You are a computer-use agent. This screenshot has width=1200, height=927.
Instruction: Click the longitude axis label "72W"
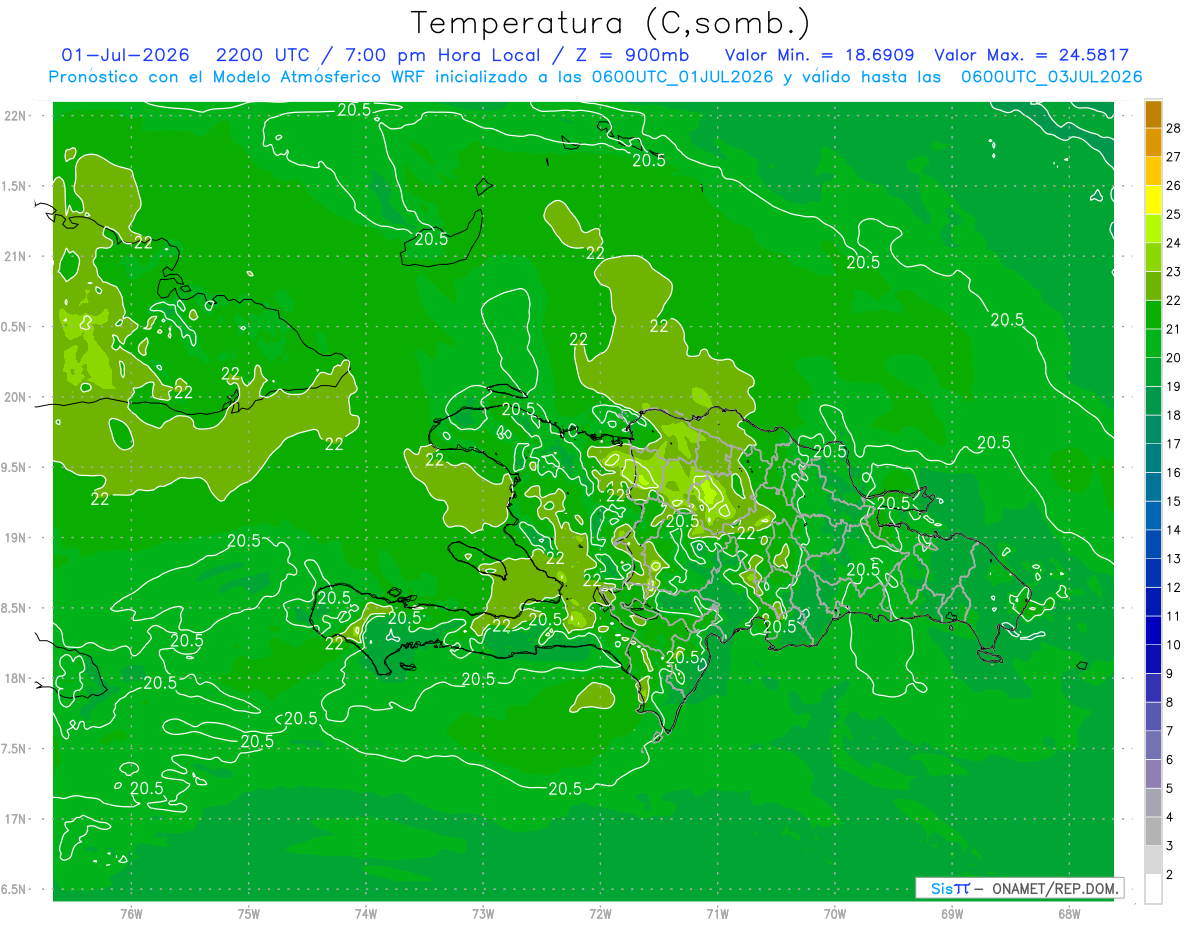pyautogui.click(x=600, y=913)
